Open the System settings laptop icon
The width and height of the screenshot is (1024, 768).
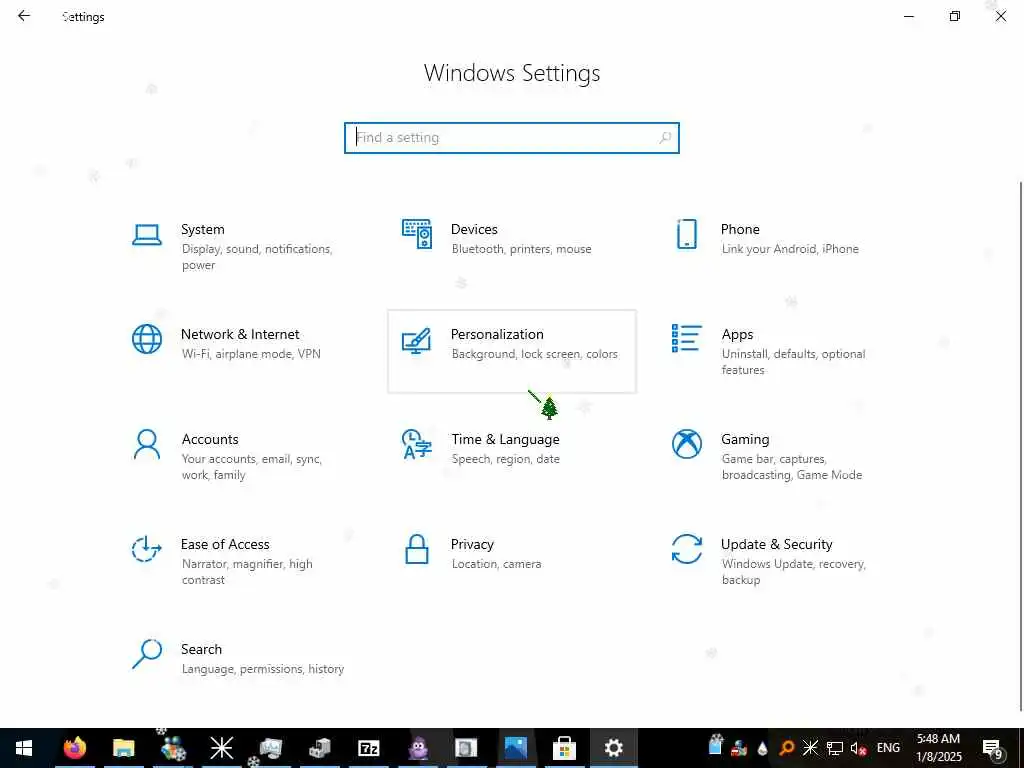147,234
